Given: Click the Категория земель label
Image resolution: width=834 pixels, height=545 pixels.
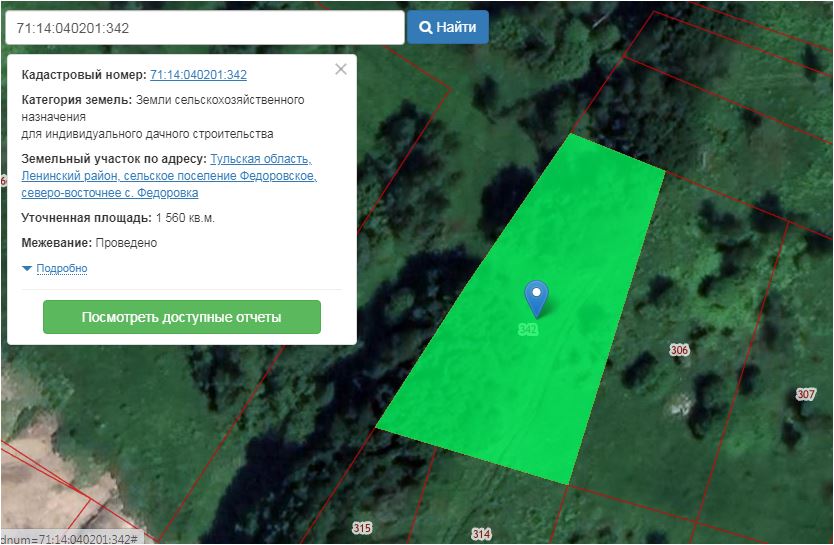Looking at the screenshot, I should tap(76, 100).
